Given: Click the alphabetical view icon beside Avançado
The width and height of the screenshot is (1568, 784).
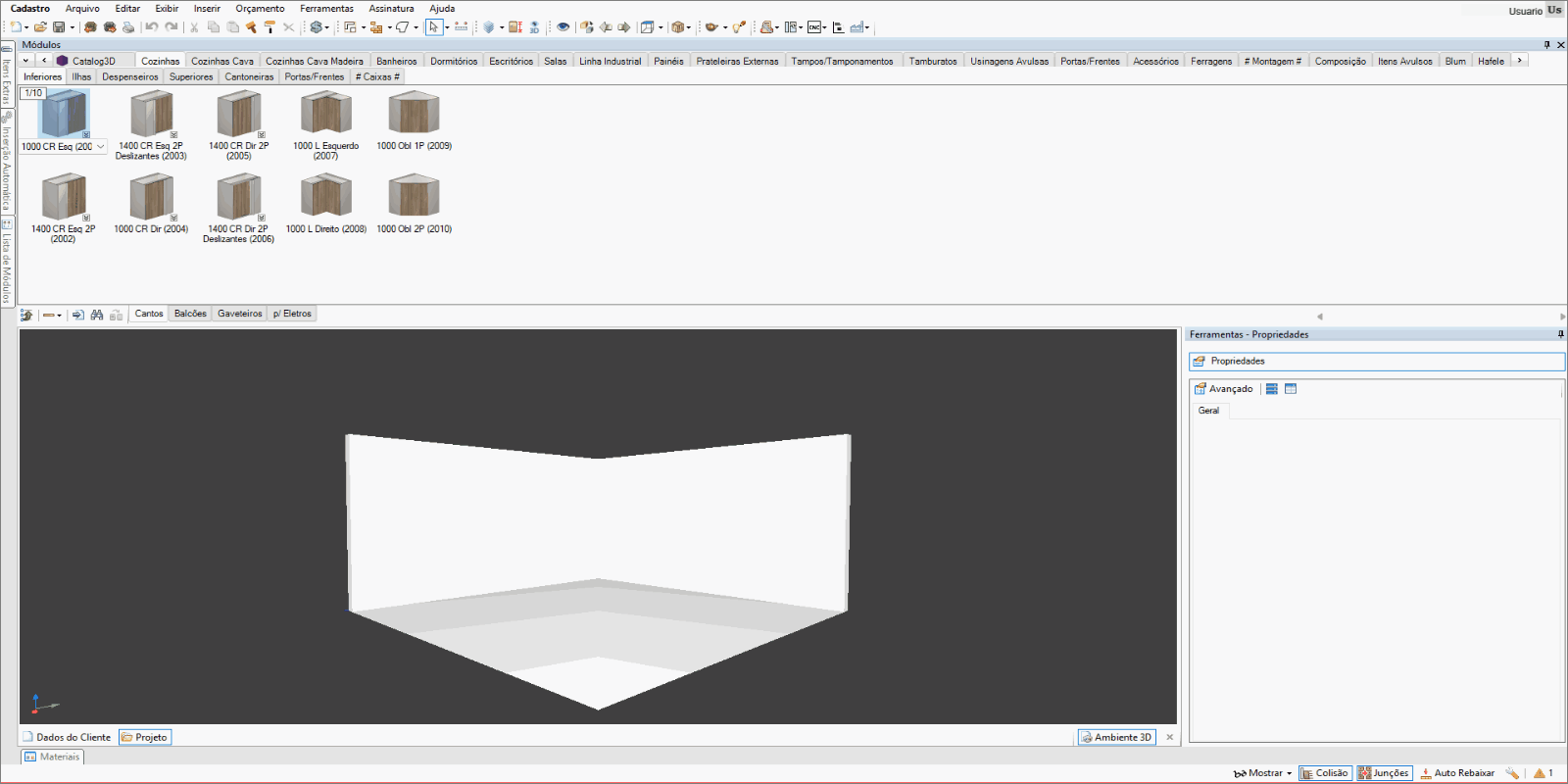Looking at the screenshot, I should 1291,389.
